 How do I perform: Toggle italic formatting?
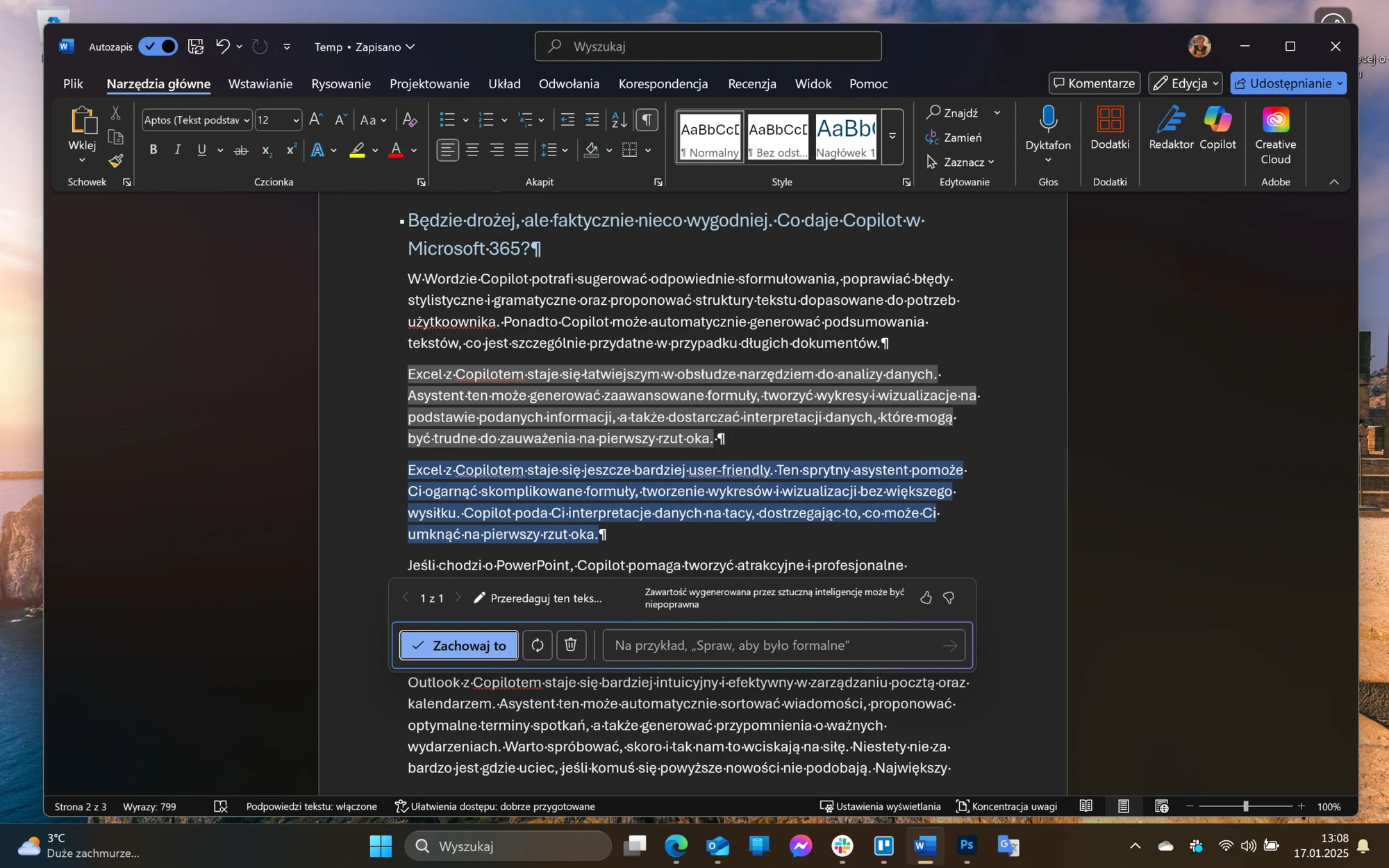tap(177, 150)
